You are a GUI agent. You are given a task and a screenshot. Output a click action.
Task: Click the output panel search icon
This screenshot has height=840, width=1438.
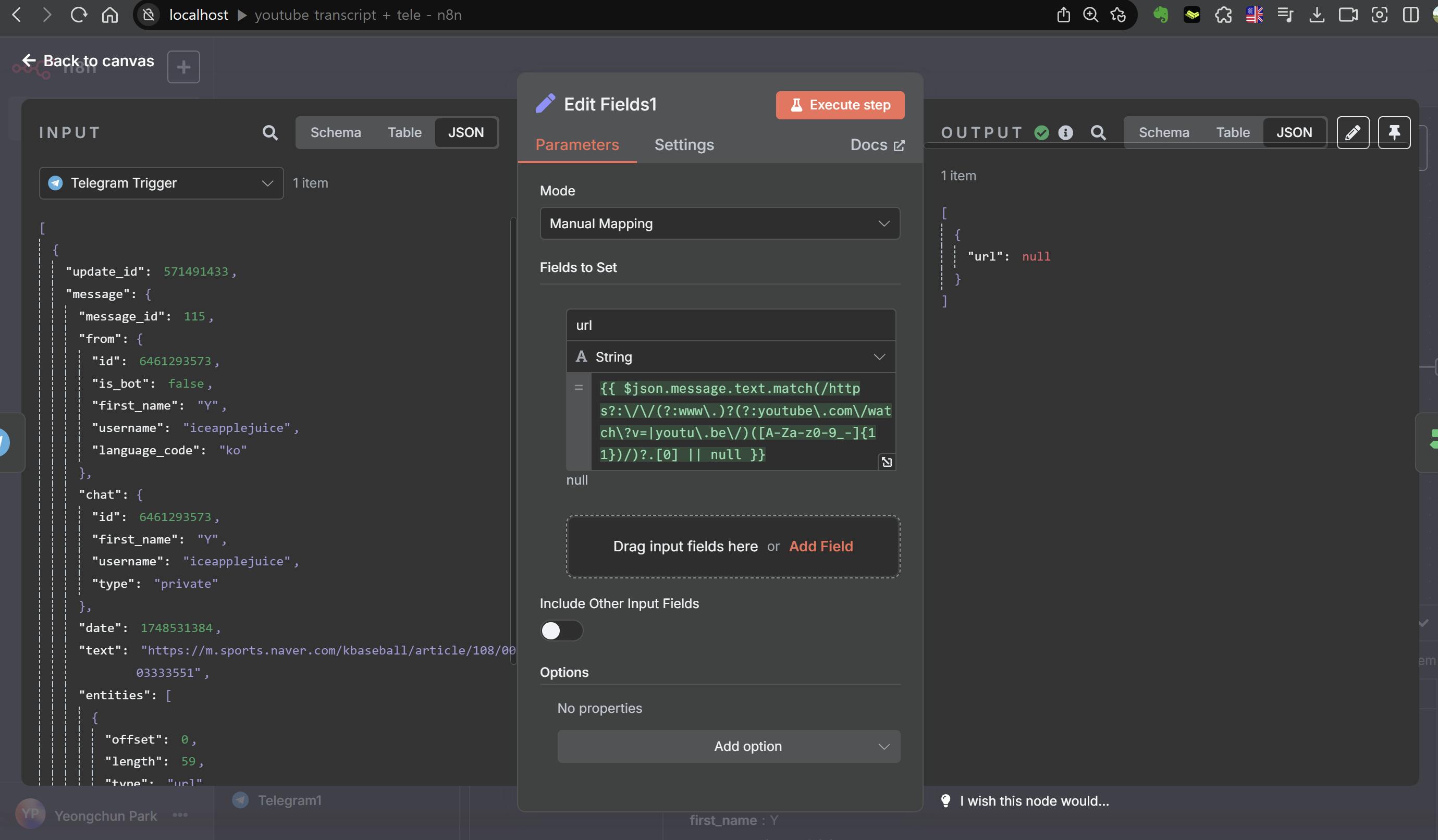1098,132
